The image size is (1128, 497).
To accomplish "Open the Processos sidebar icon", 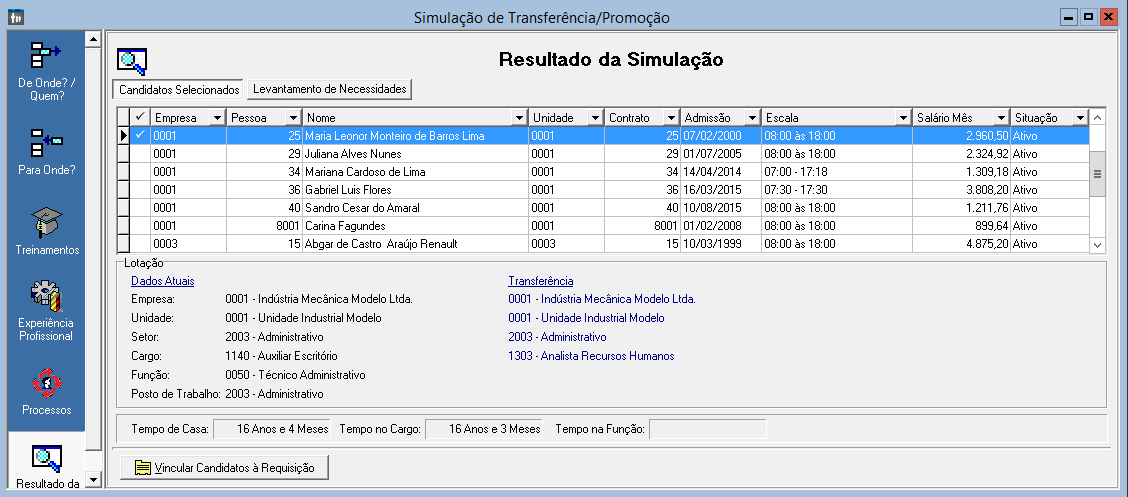I will point(46,391).
